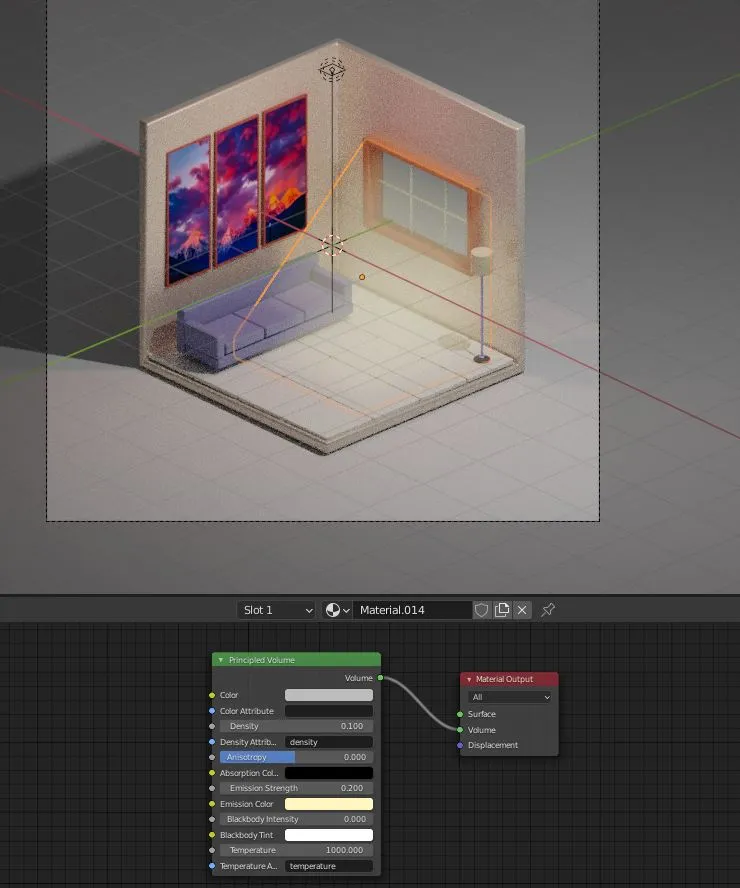Unlink material with the X icon
The height and width of the screenshot is (888, 740).
click(522, 610)
